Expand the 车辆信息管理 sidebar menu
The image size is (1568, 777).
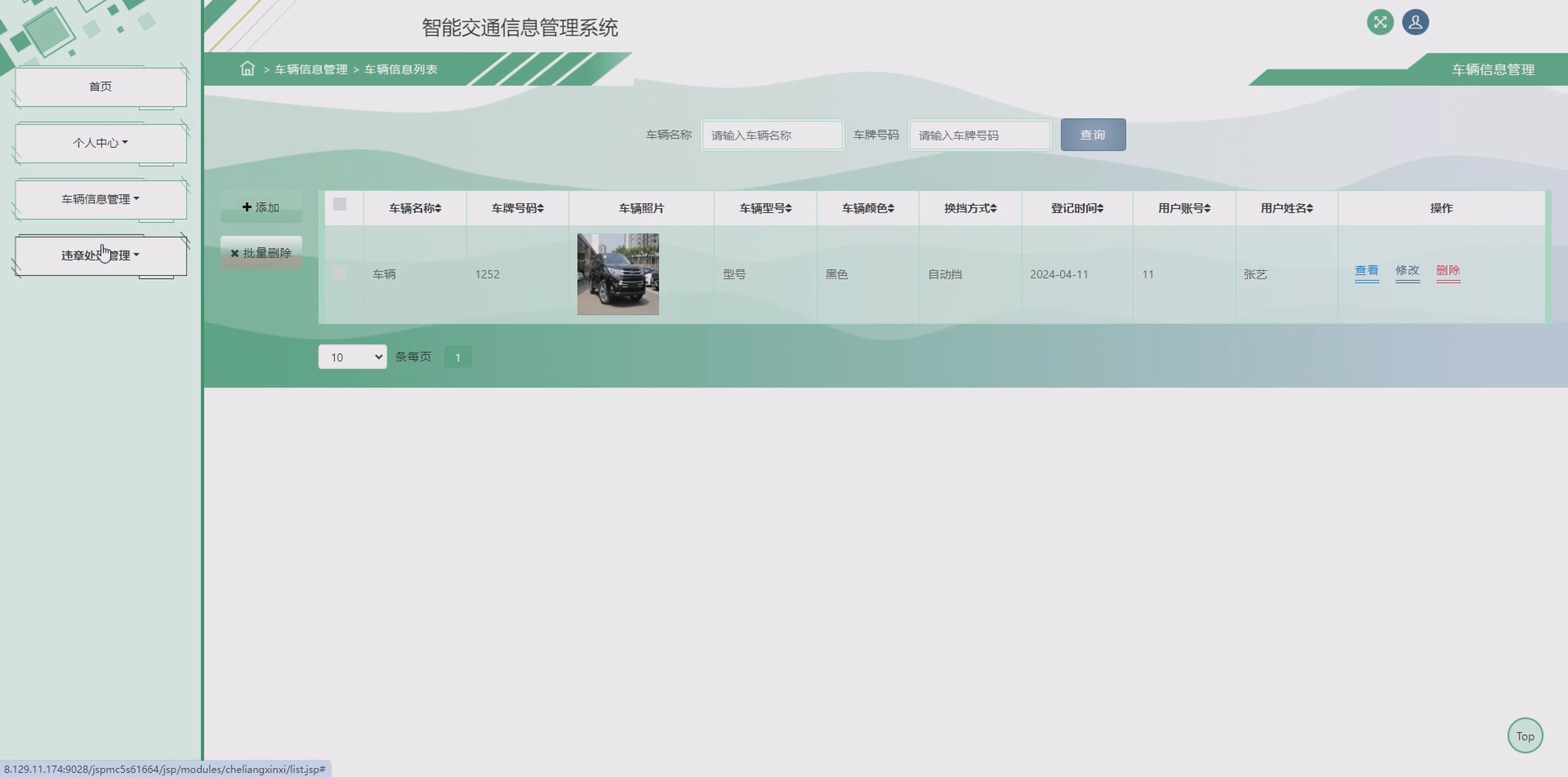pos(101,199)
